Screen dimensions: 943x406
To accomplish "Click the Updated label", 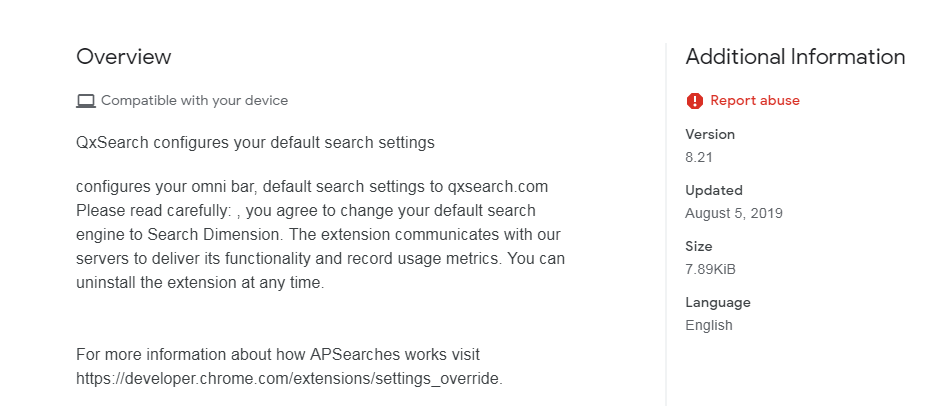I will click(714, 191).
